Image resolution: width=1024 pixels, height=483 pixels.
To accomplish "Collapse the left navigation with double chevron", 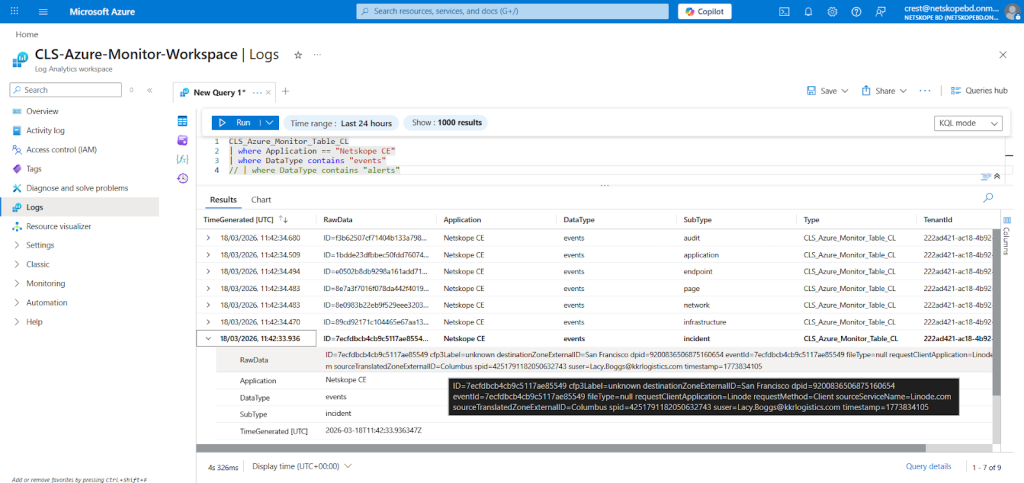I will click(x=150, y=90).
